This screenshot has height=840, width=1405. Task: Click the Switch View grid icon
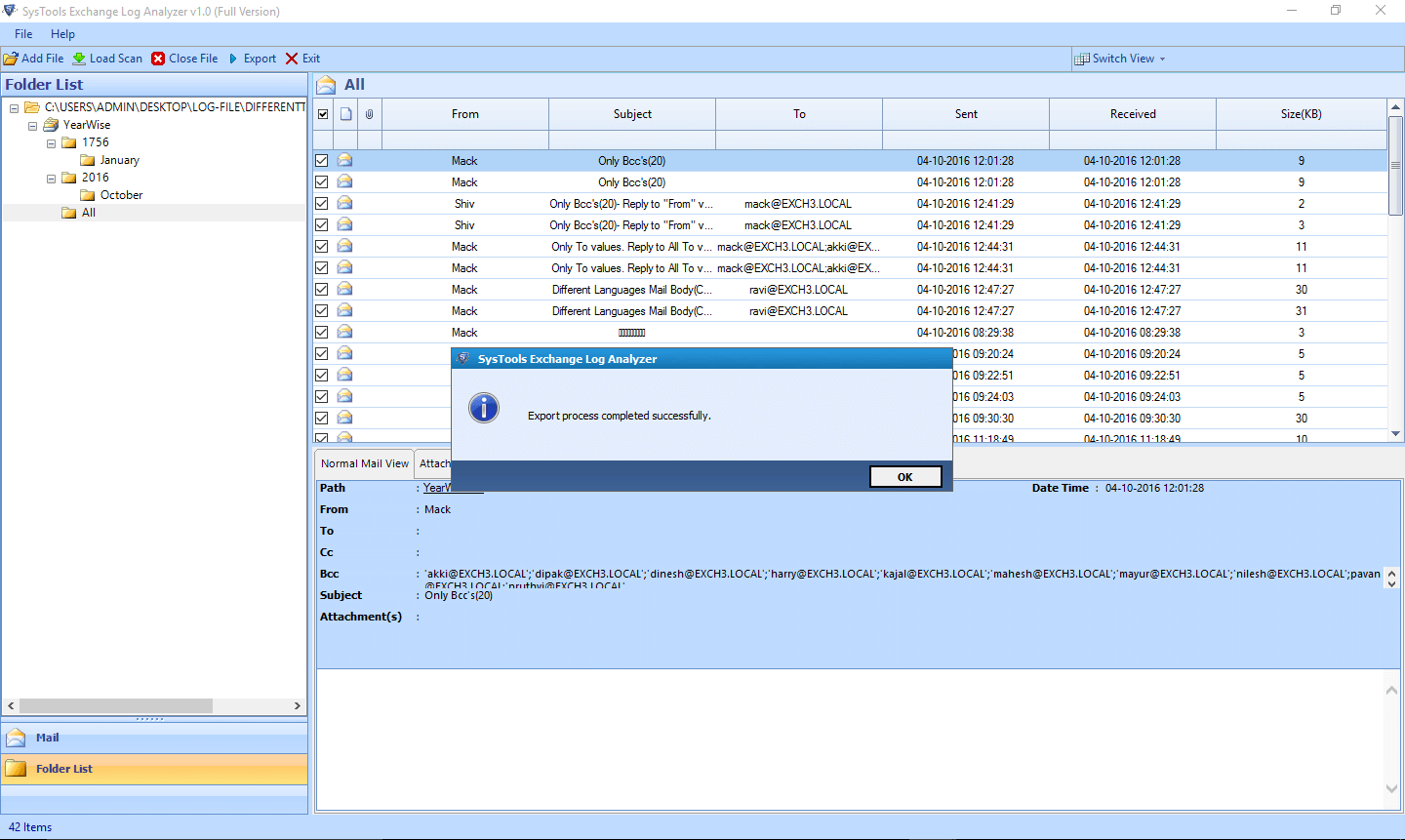coord(1081,59)
